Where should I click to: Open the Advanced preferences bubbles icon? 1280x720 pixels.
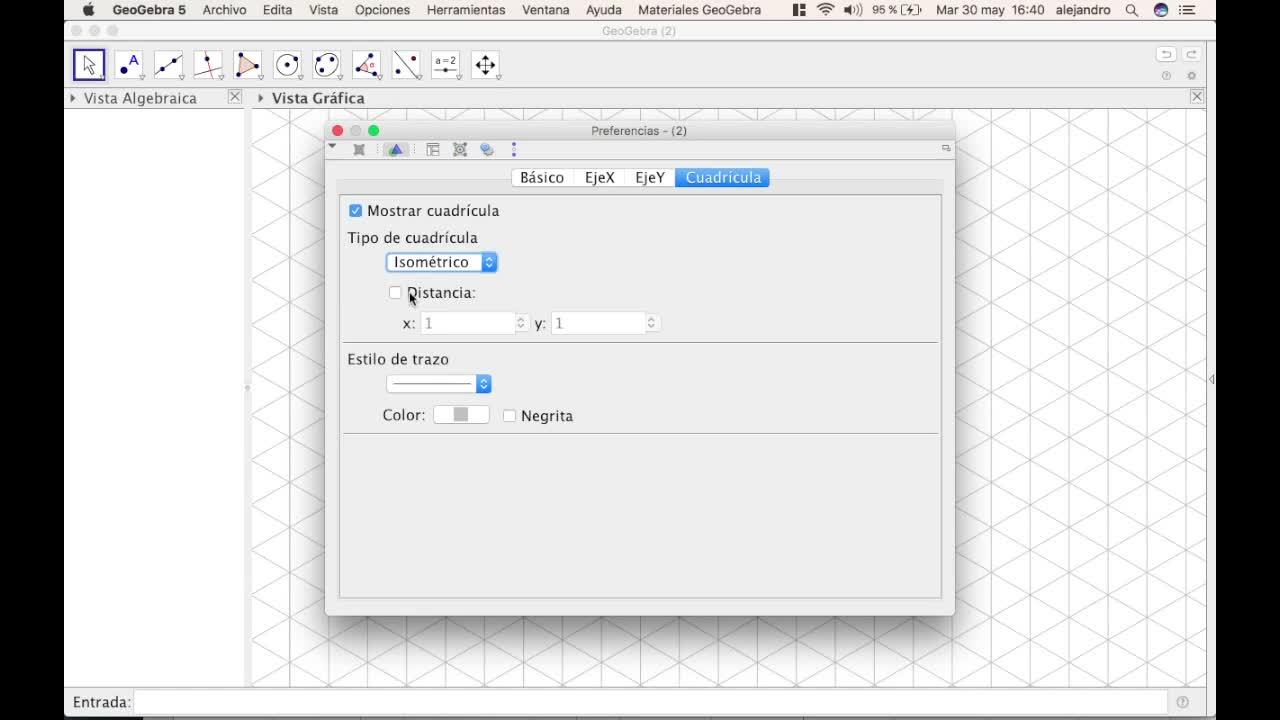pos(487,149)
